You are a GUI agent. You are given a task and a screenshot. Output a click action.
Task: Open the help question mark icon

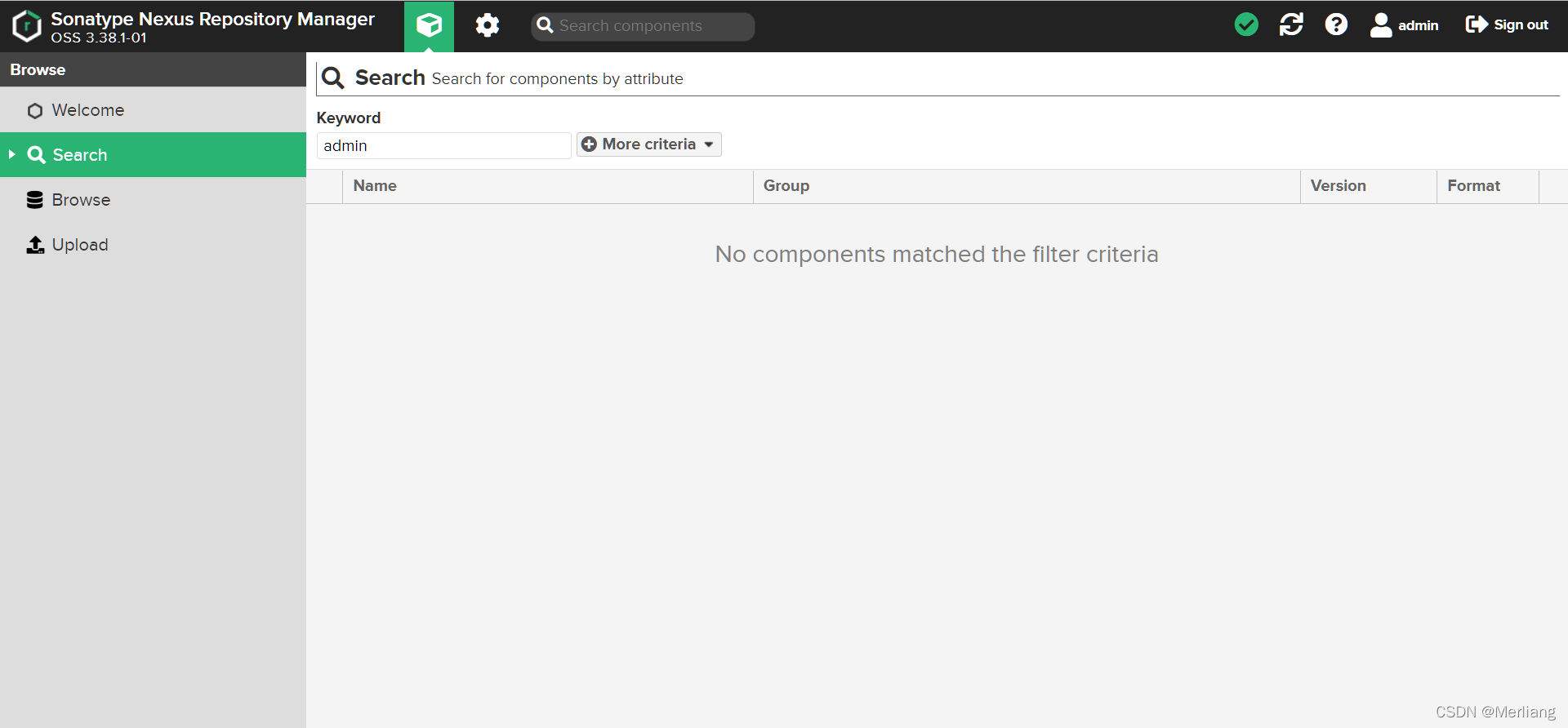(1336, 24)
